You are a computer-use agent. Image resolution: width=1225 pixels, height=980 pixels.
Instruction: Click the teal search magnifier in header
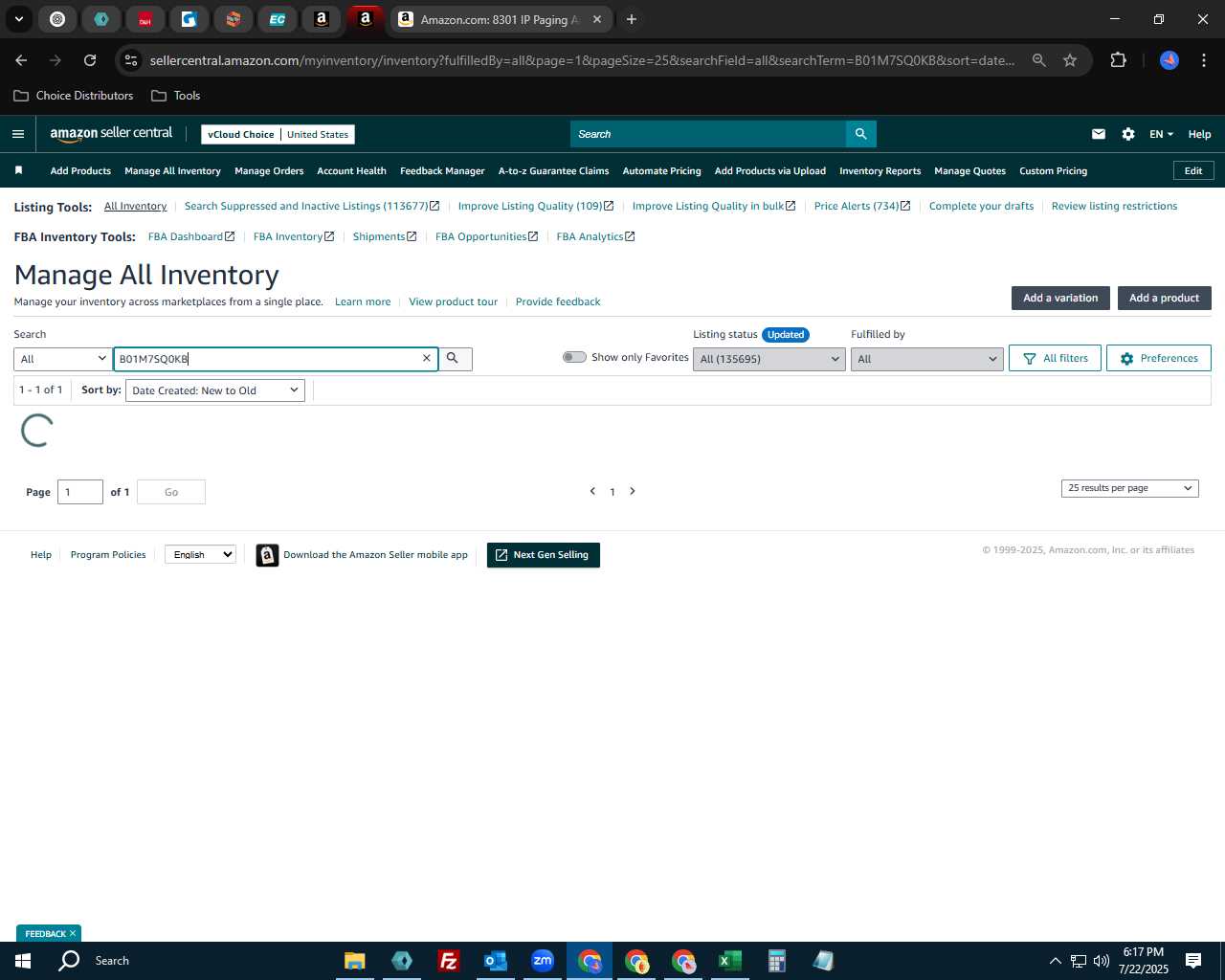point(860,134)
